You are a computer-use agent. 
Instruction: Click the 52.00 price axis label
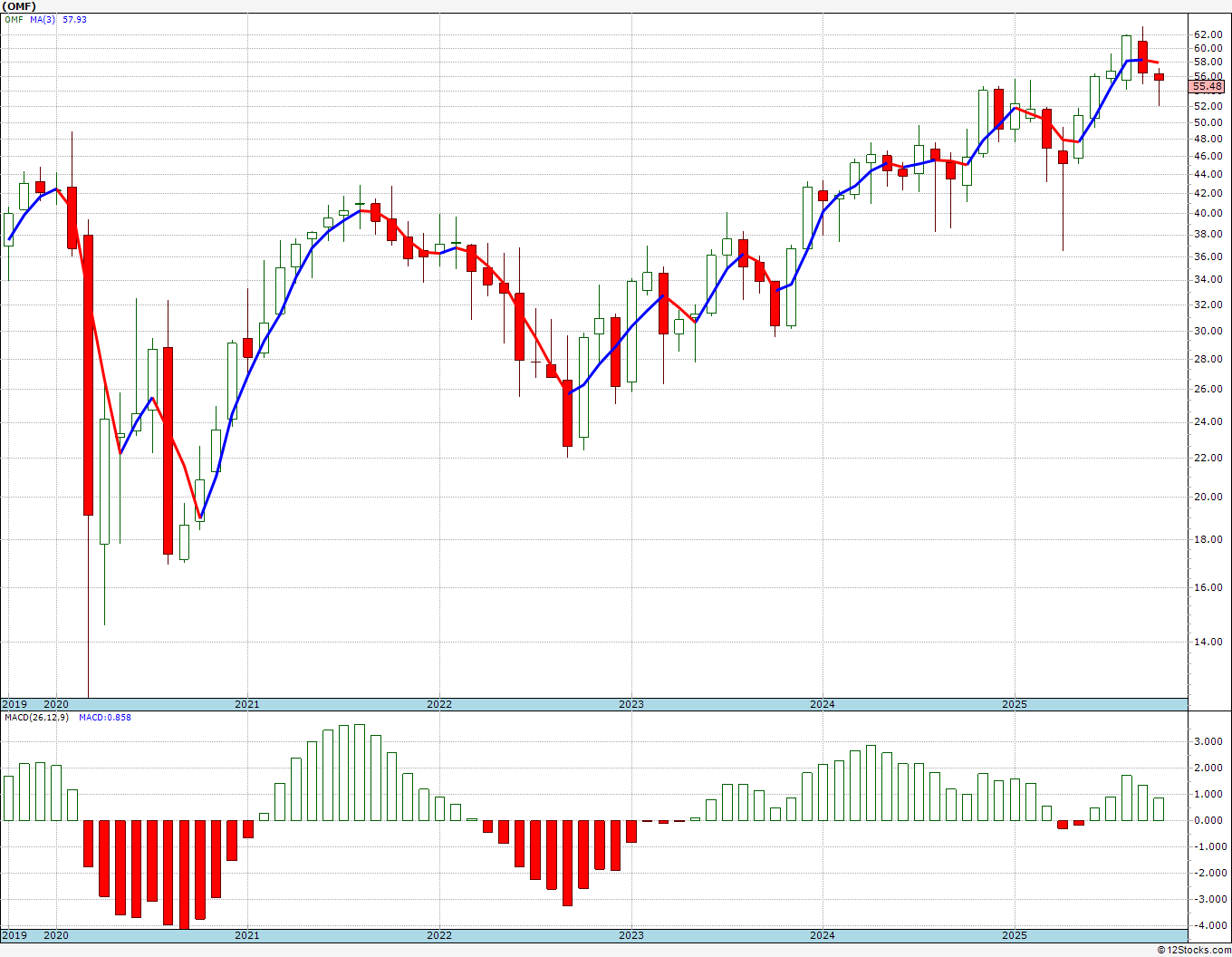coord(1208,106)
